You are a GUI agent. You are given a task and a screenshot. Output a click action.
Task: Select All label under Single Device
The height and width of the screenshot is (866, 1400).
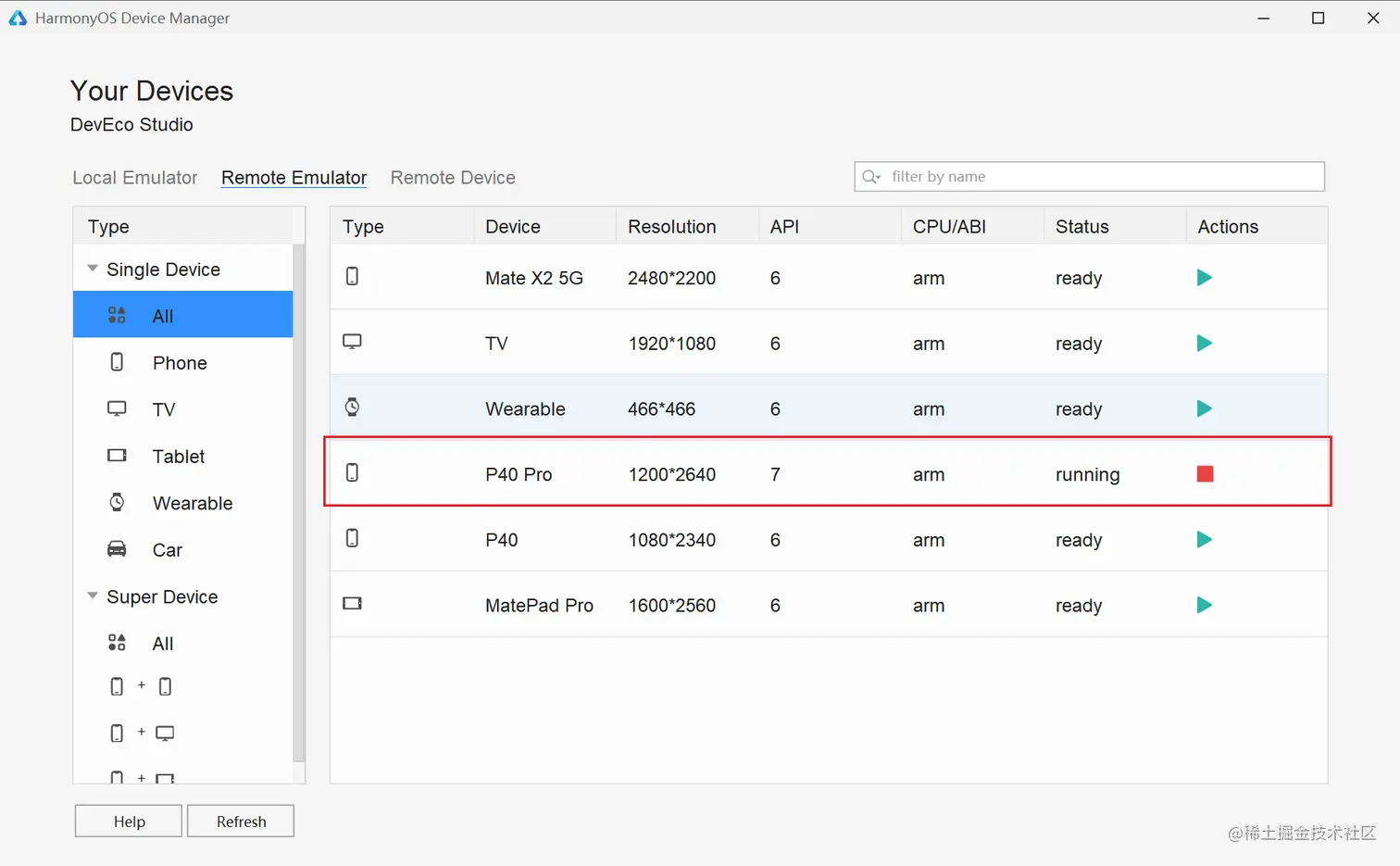[163, 316]
